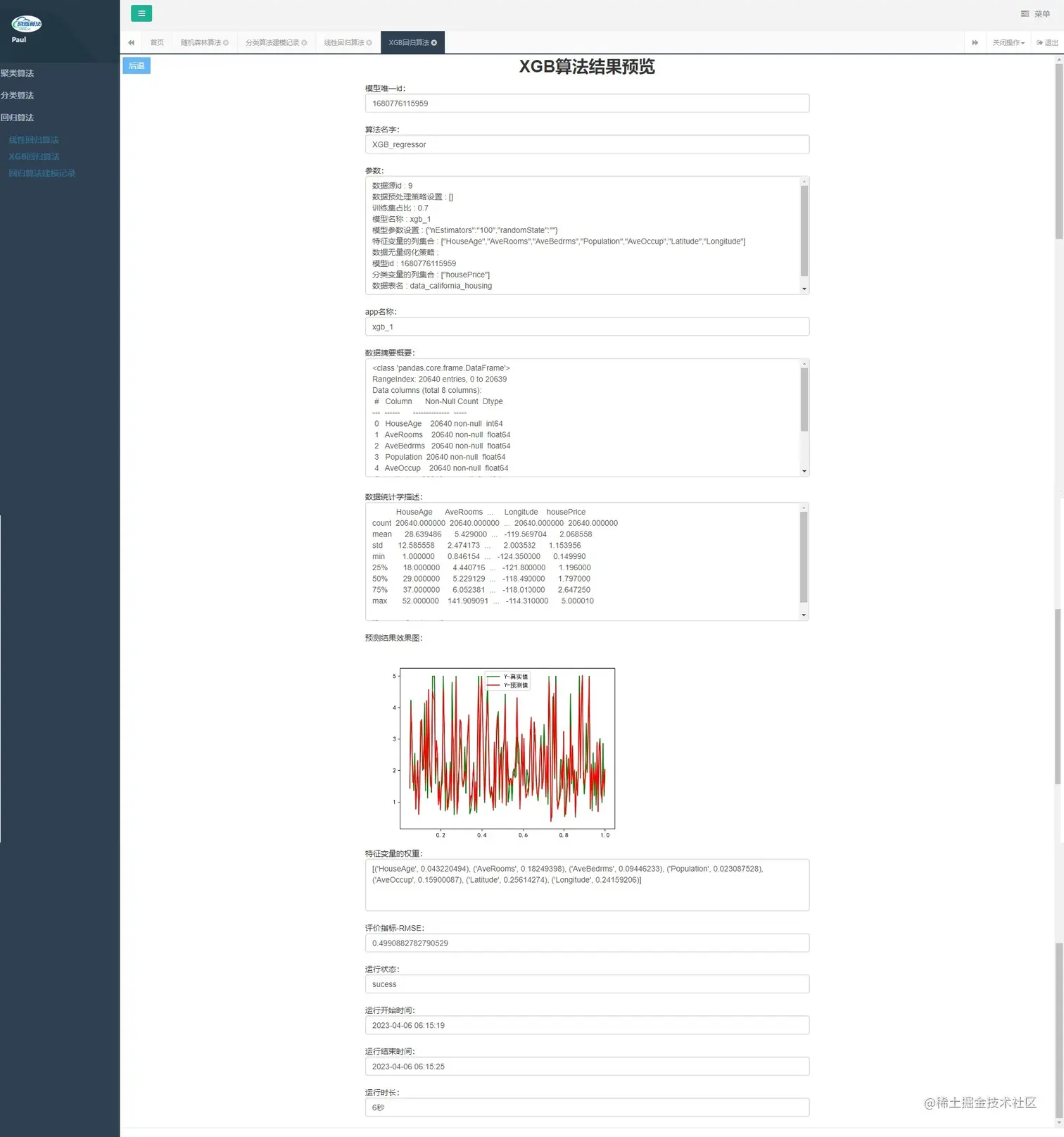Click down arrow of 参数 box scrollbar
Image resolution: width=1064 pixels, height=1137 pixels.
[804, 289]
